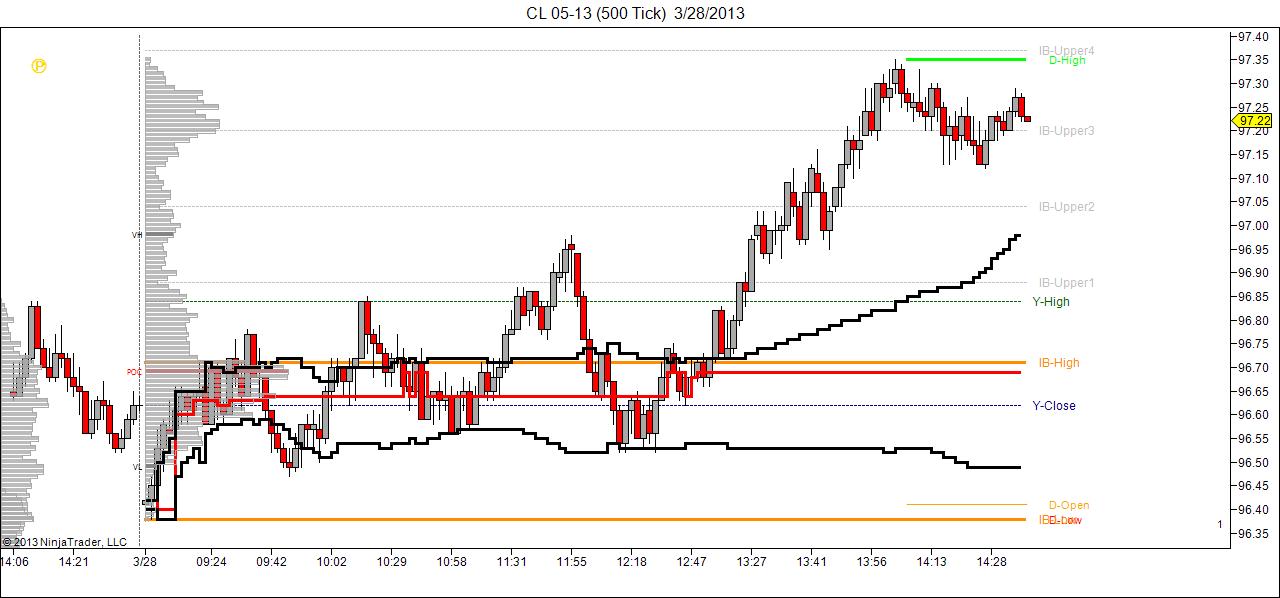Click the D-Open label

[x=1069, y=505]
